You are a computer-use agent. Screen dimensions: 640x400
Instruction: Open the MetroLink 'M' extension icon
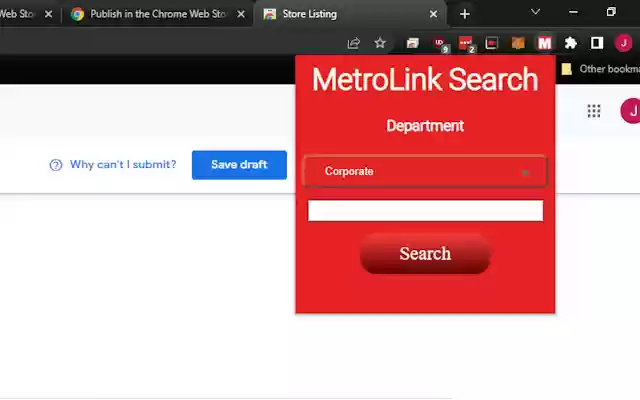pos(544,43)
